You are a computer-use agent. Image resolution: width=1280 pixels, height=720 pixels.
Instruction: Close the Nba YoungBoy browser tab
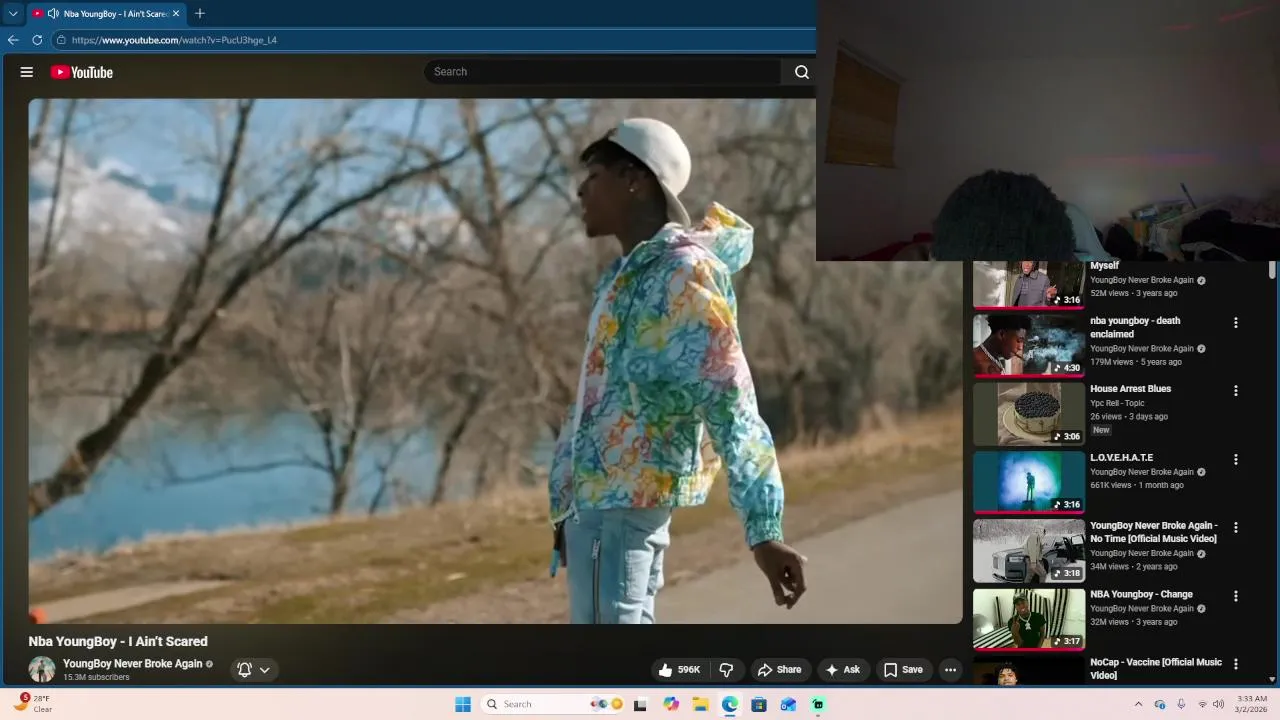coord(176,13)
